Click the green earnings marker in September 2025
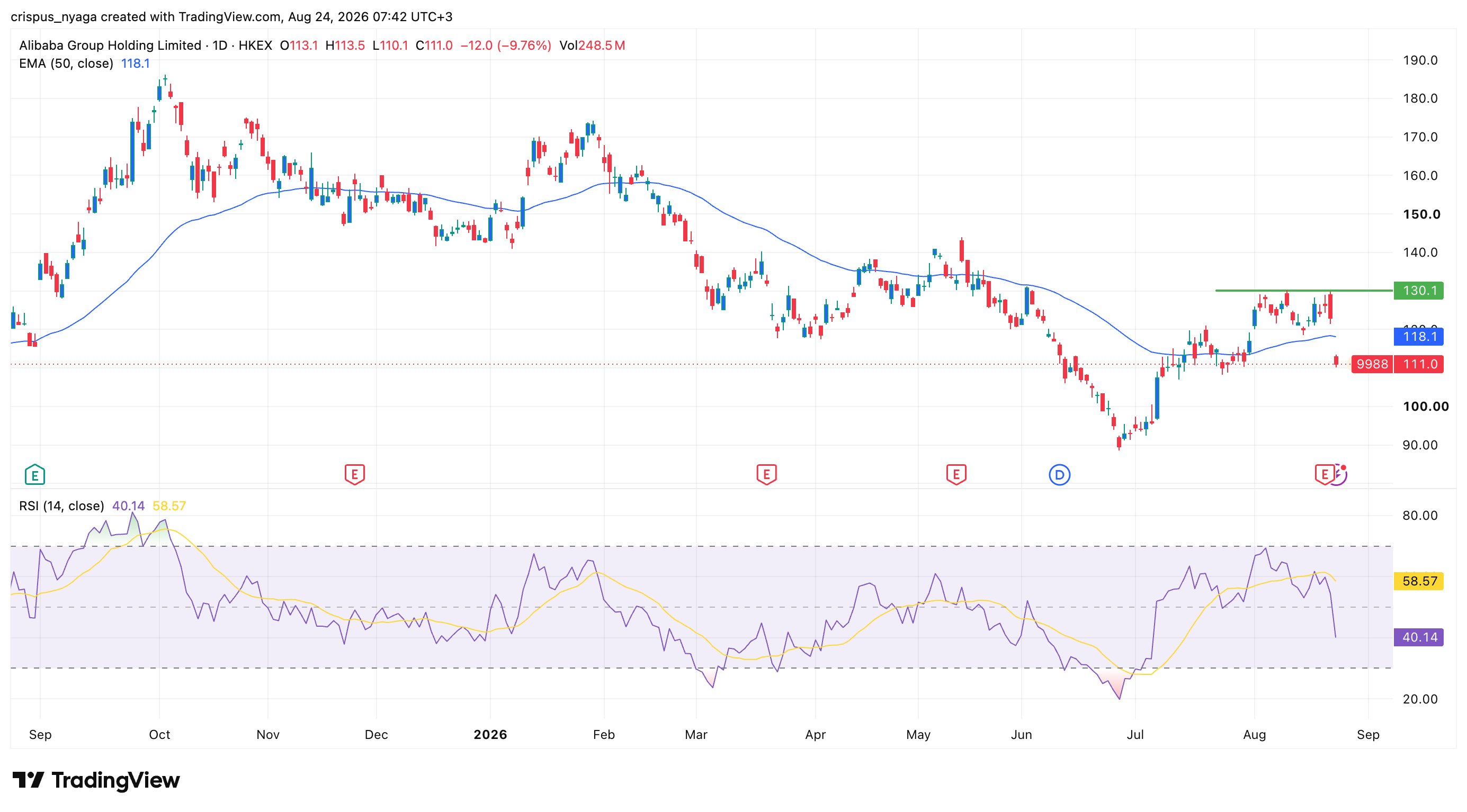 35,475
